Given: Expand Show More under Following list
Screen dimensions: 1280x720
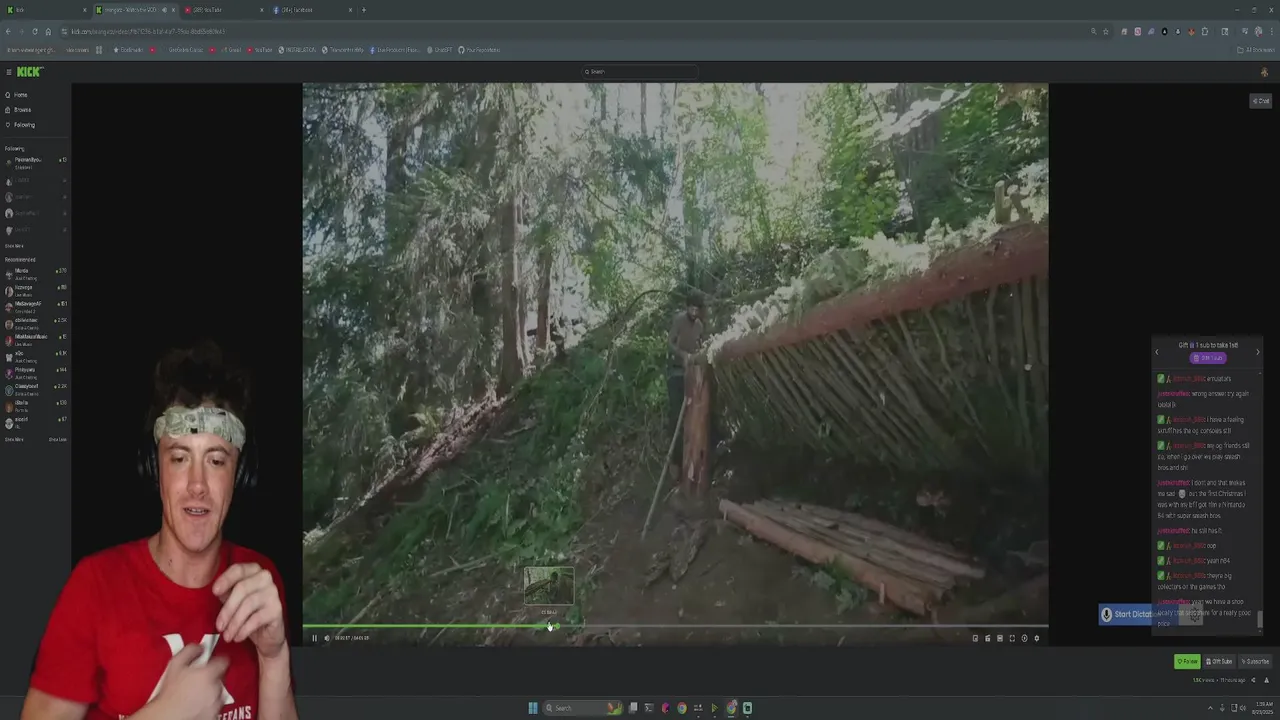Looking at the screenshot, I should [x=14, y=246].
